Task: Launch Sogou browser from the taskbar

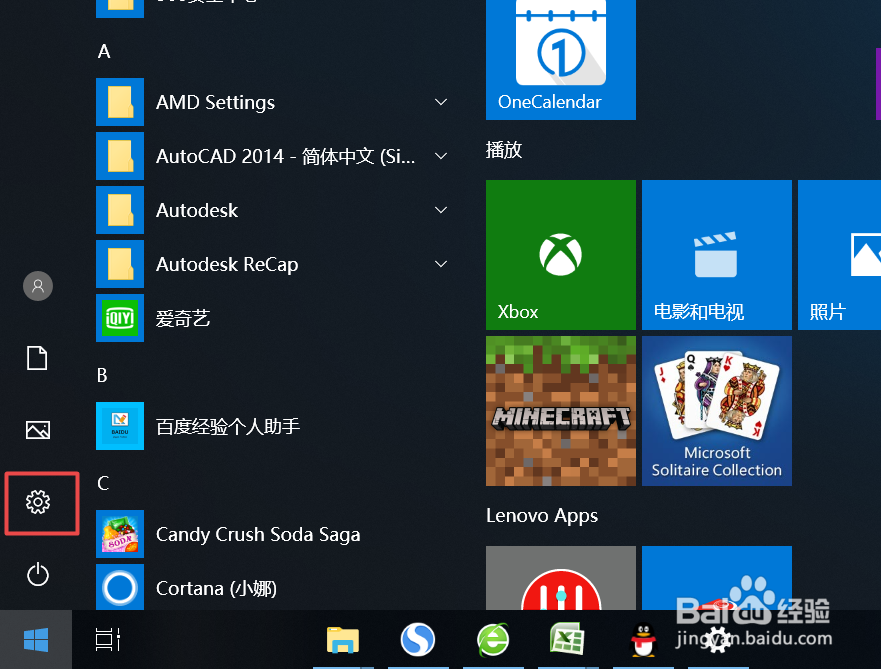Action: [417, 639]
